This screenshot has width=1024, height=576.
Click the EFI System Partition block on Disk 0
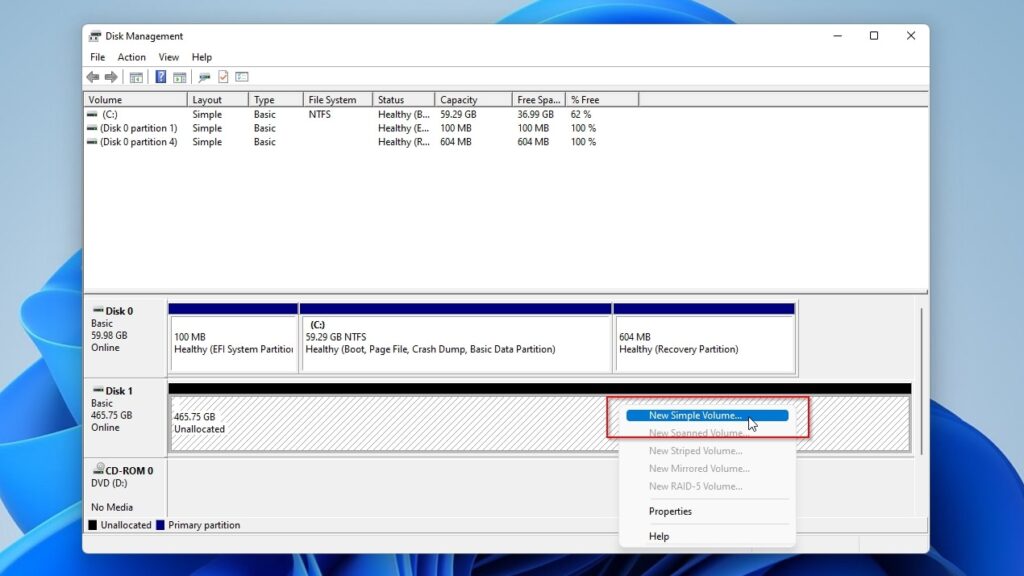pos(233,337)
